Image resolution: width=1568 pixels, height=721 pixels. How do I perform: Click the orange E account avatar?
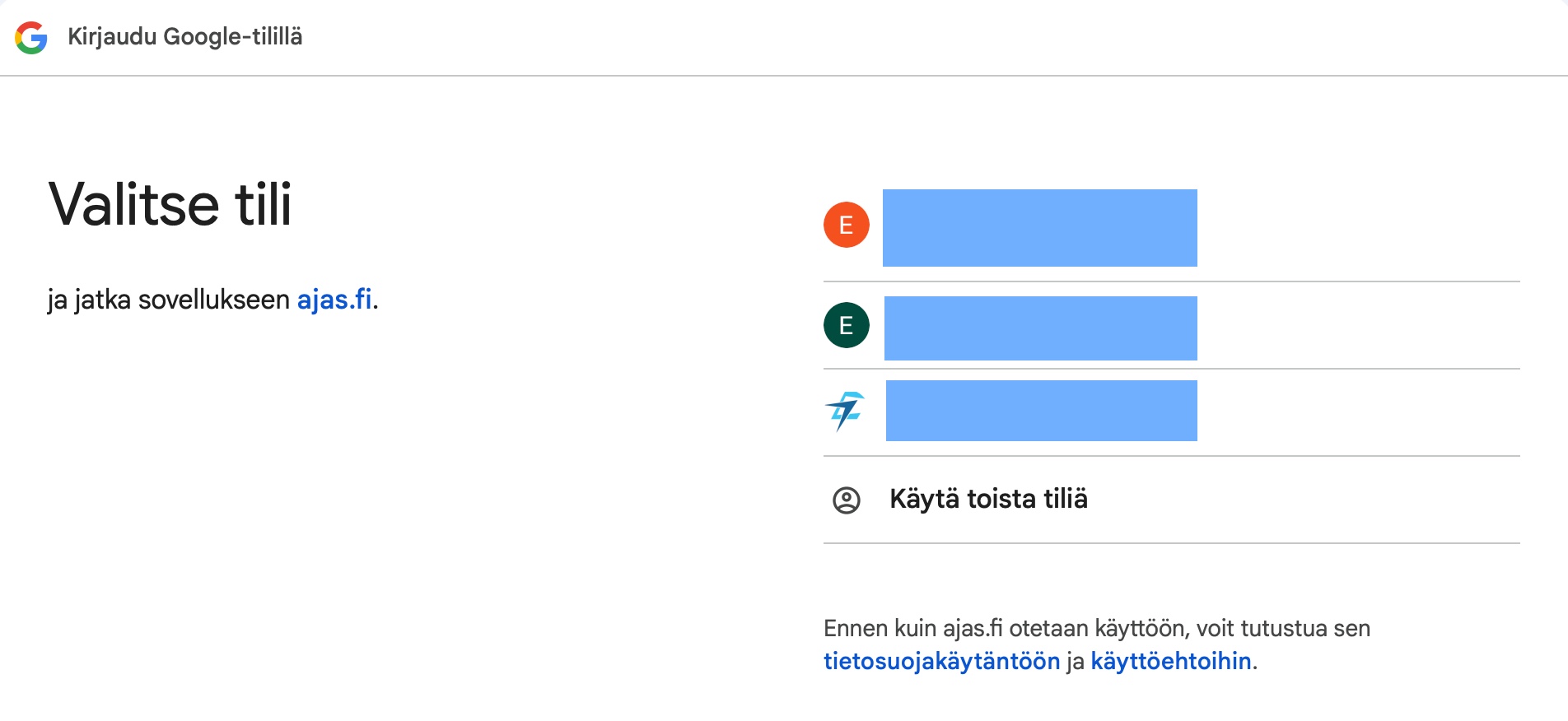846,225
